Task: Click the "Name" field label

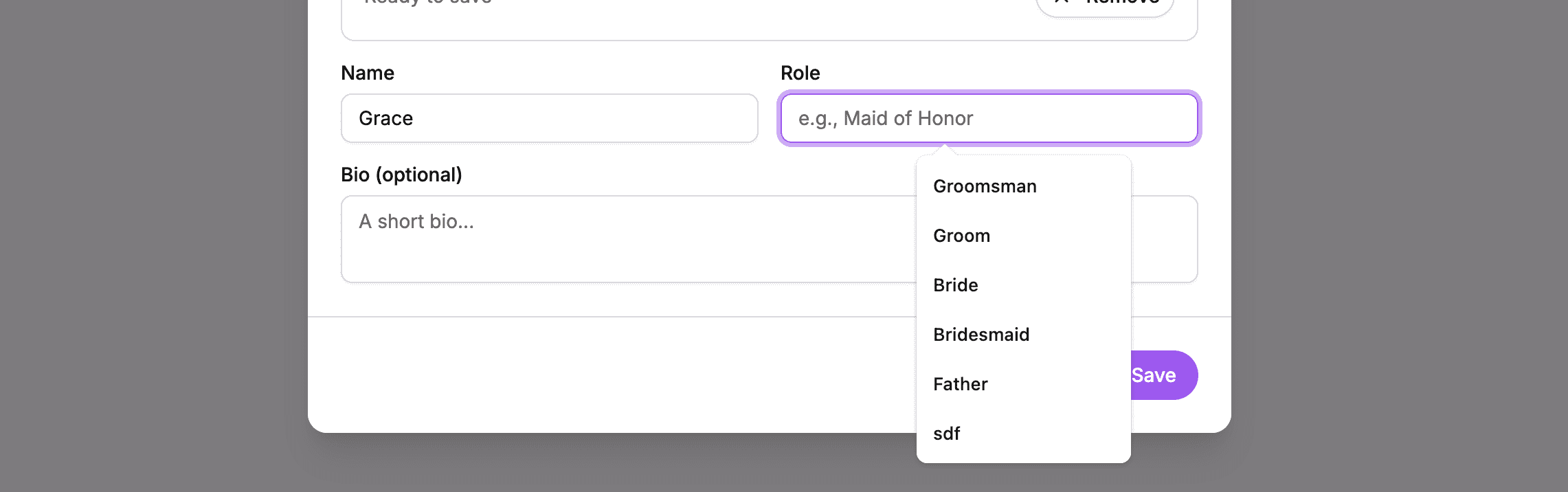Action: point(368,73)
